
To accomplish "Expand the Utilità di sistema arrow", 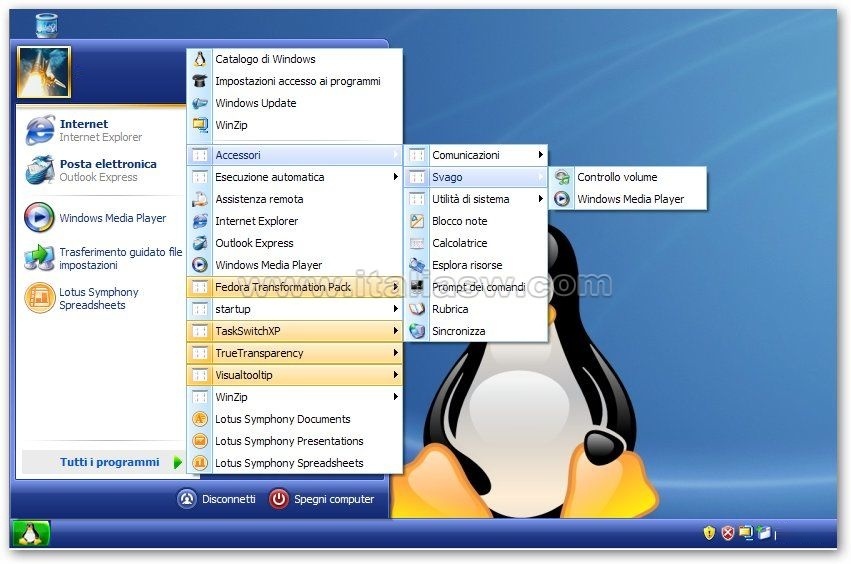I will click(541, 199).
